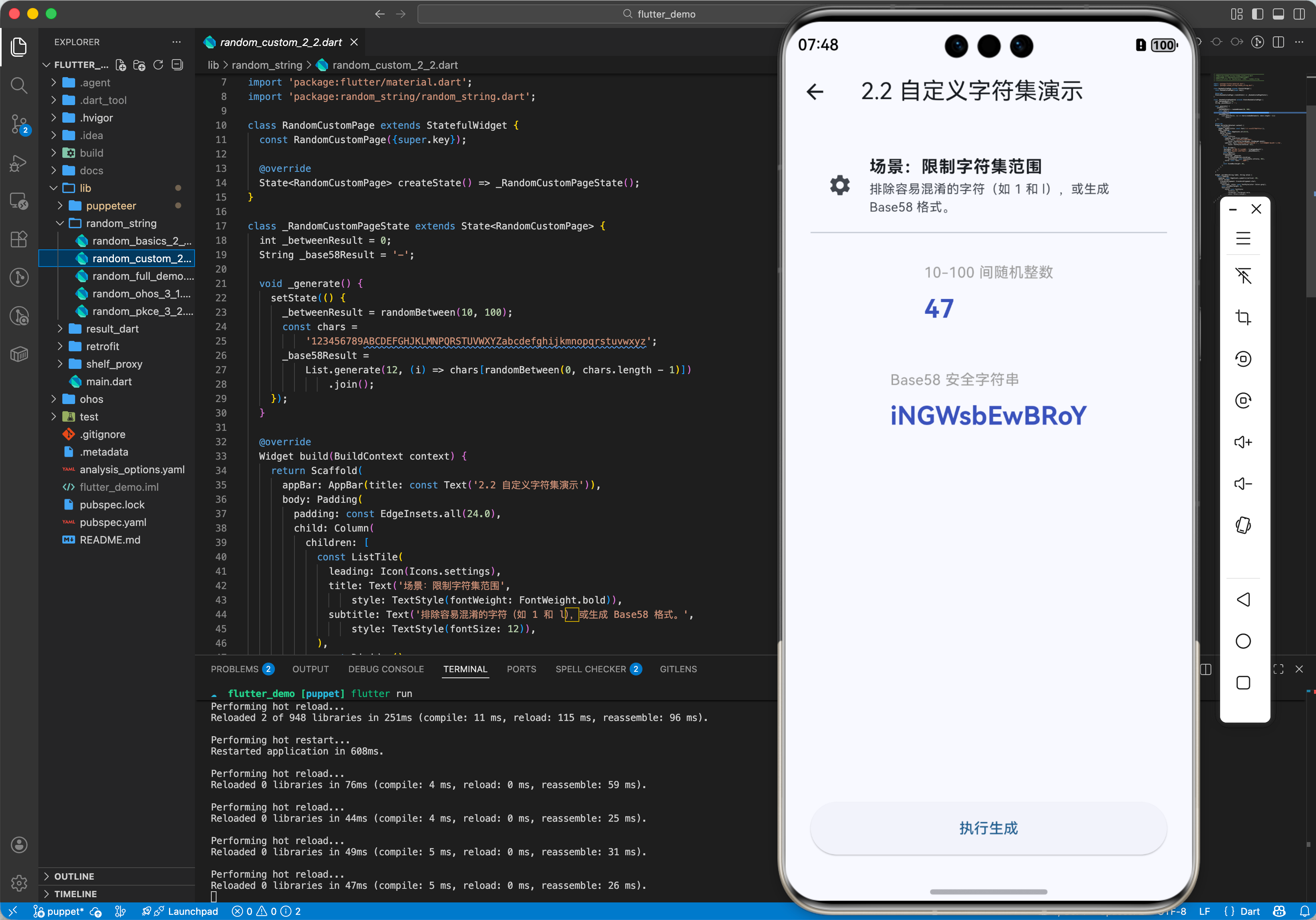Click the New File icon in Explorer
The width and height of the screenshot is (1316, 920).
point(121,65)
